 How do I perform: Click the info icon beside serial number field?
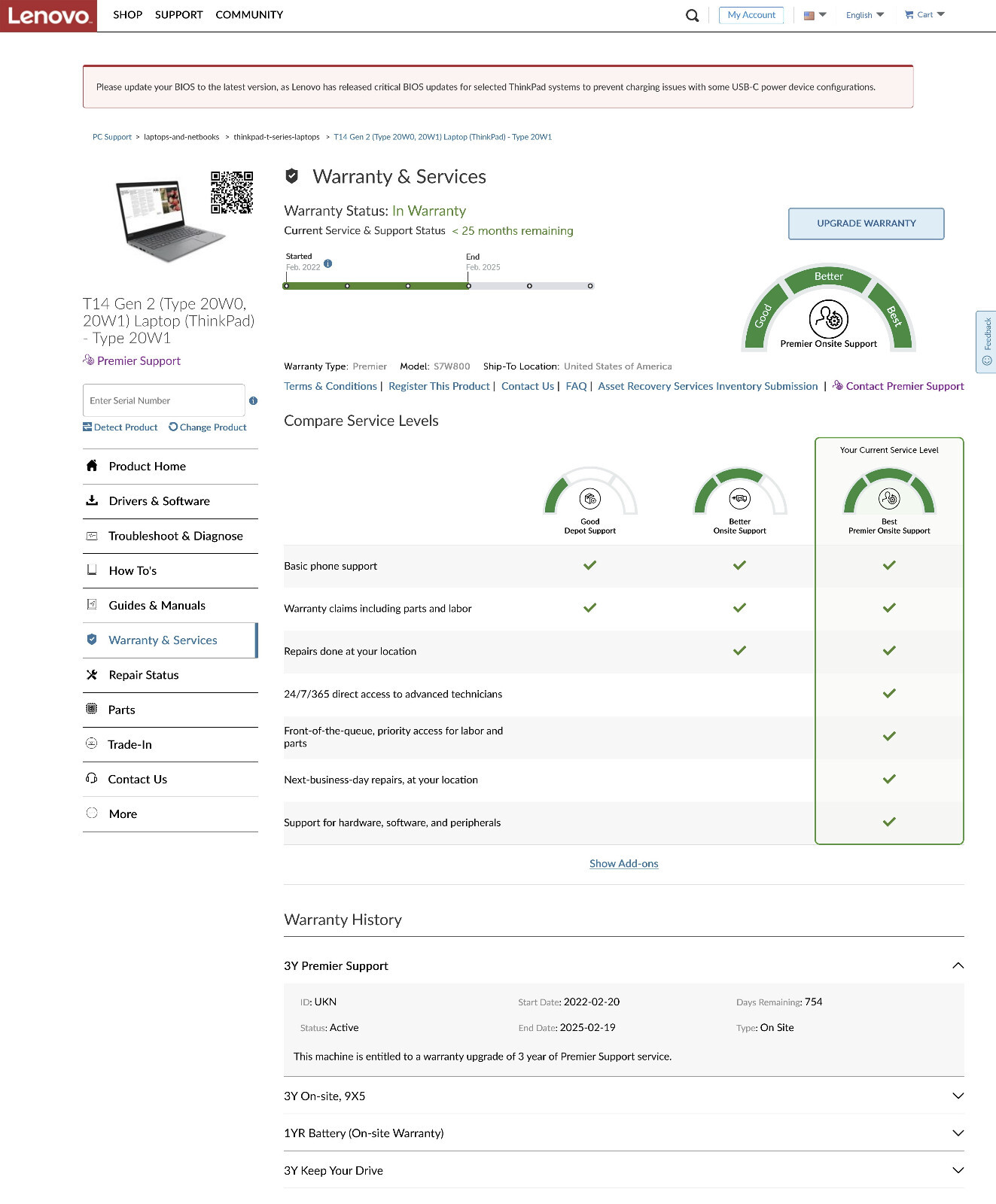[253, 400]
